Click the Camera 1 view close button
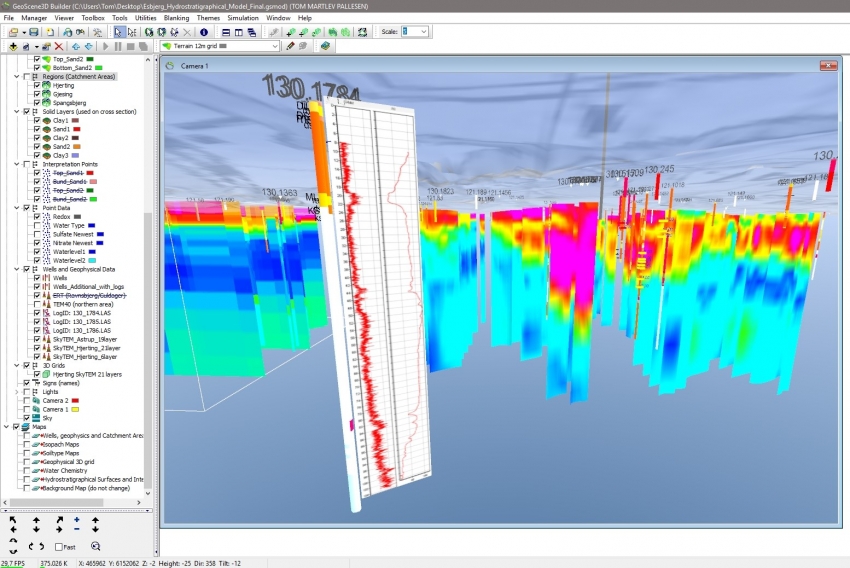This screenshot has width=850, height=568. [x=827, y=66]
